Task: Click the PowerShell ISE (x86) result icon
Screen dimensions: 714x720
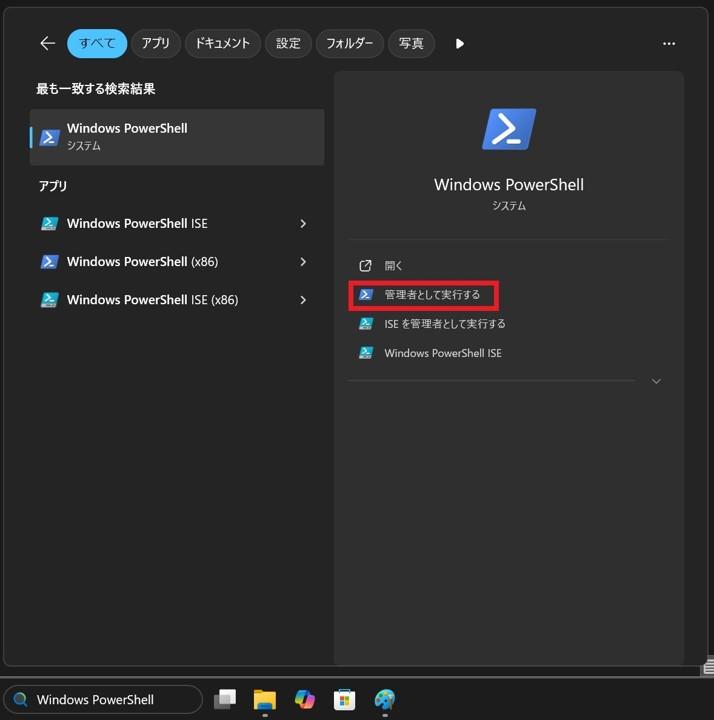Action: click(x=50, y=300)
